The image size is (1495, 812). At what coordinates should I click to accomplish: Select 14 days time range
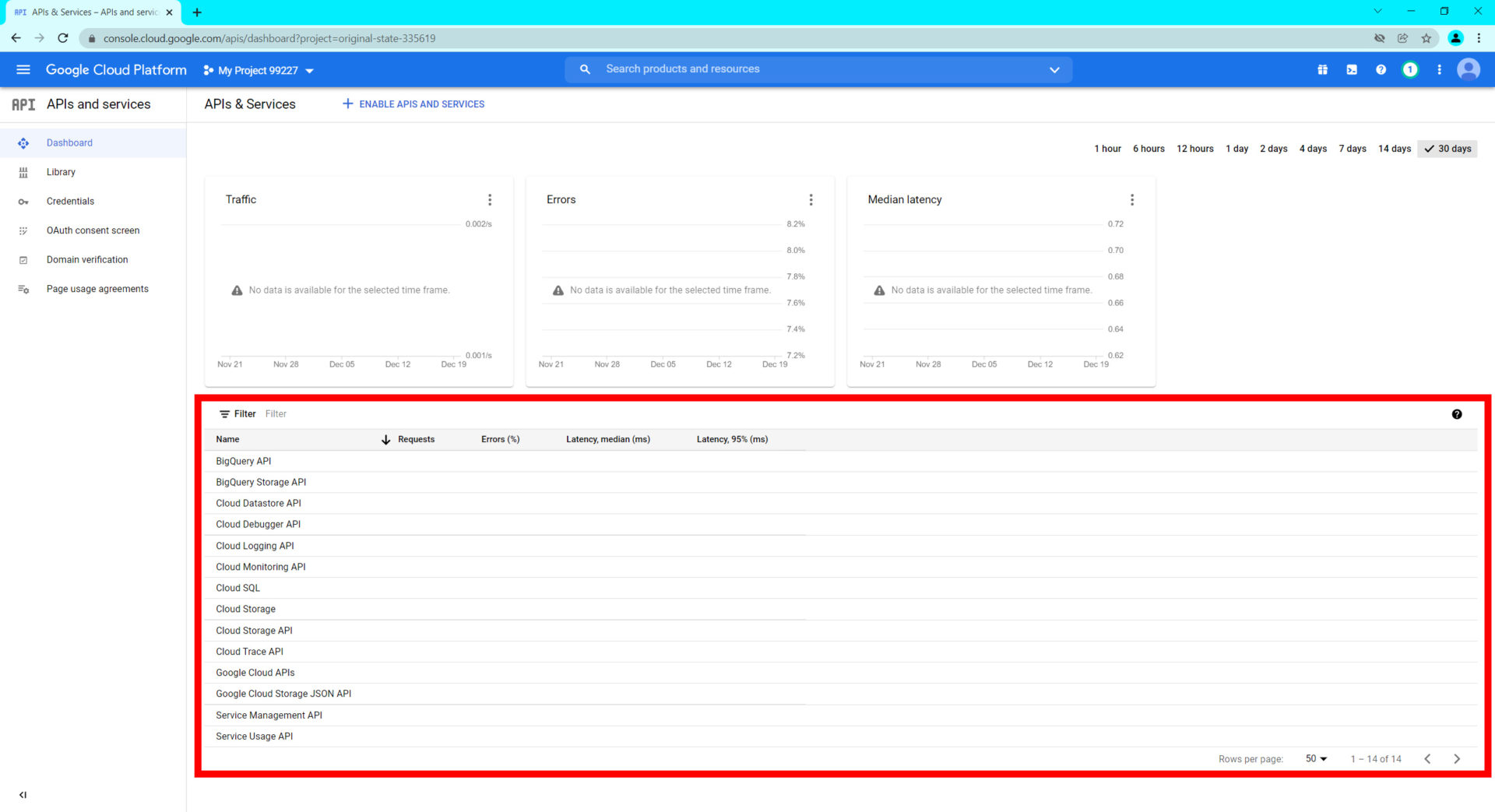[1394, 149]
